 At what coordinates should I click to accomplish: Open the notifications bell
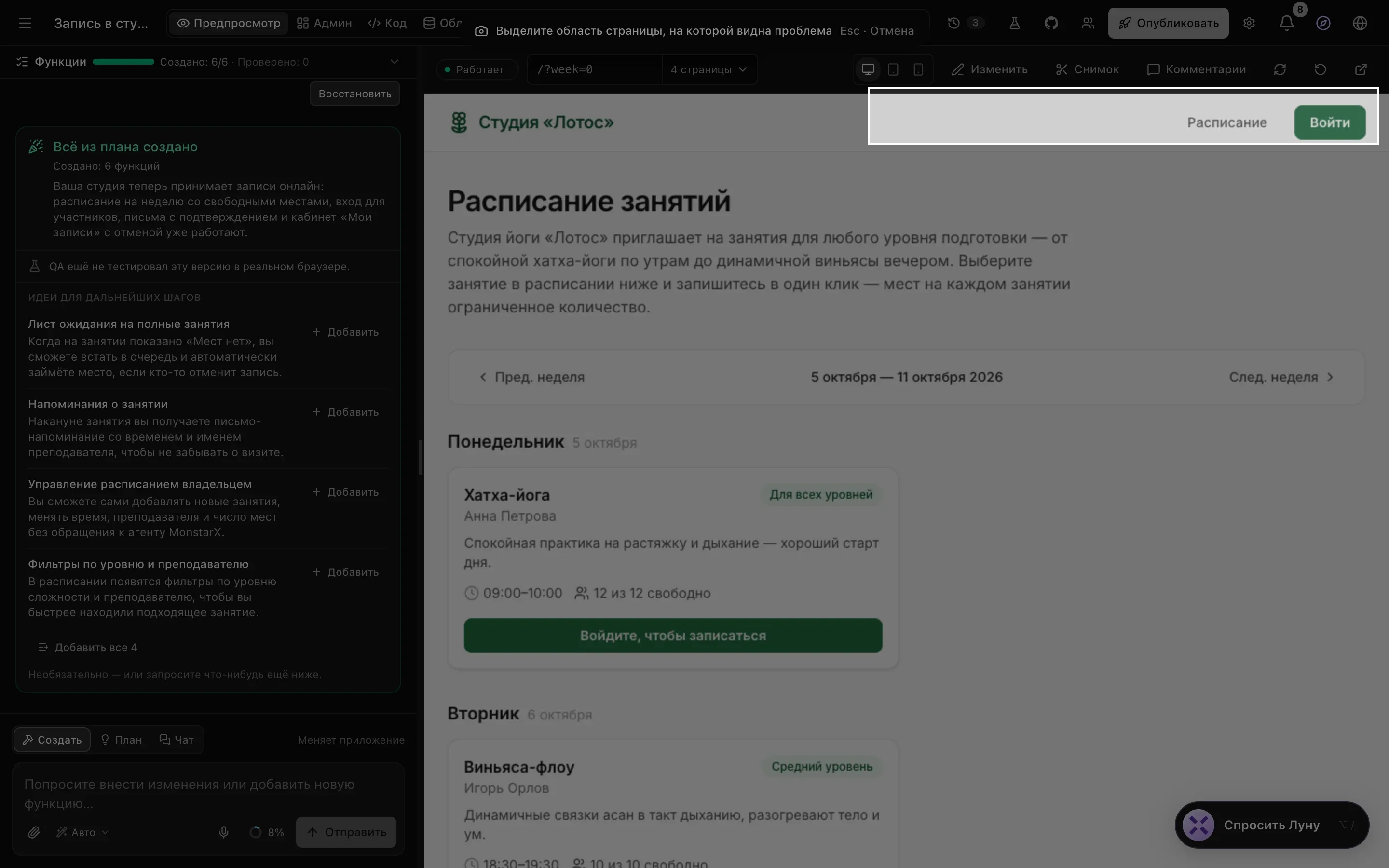[1286, 23]
